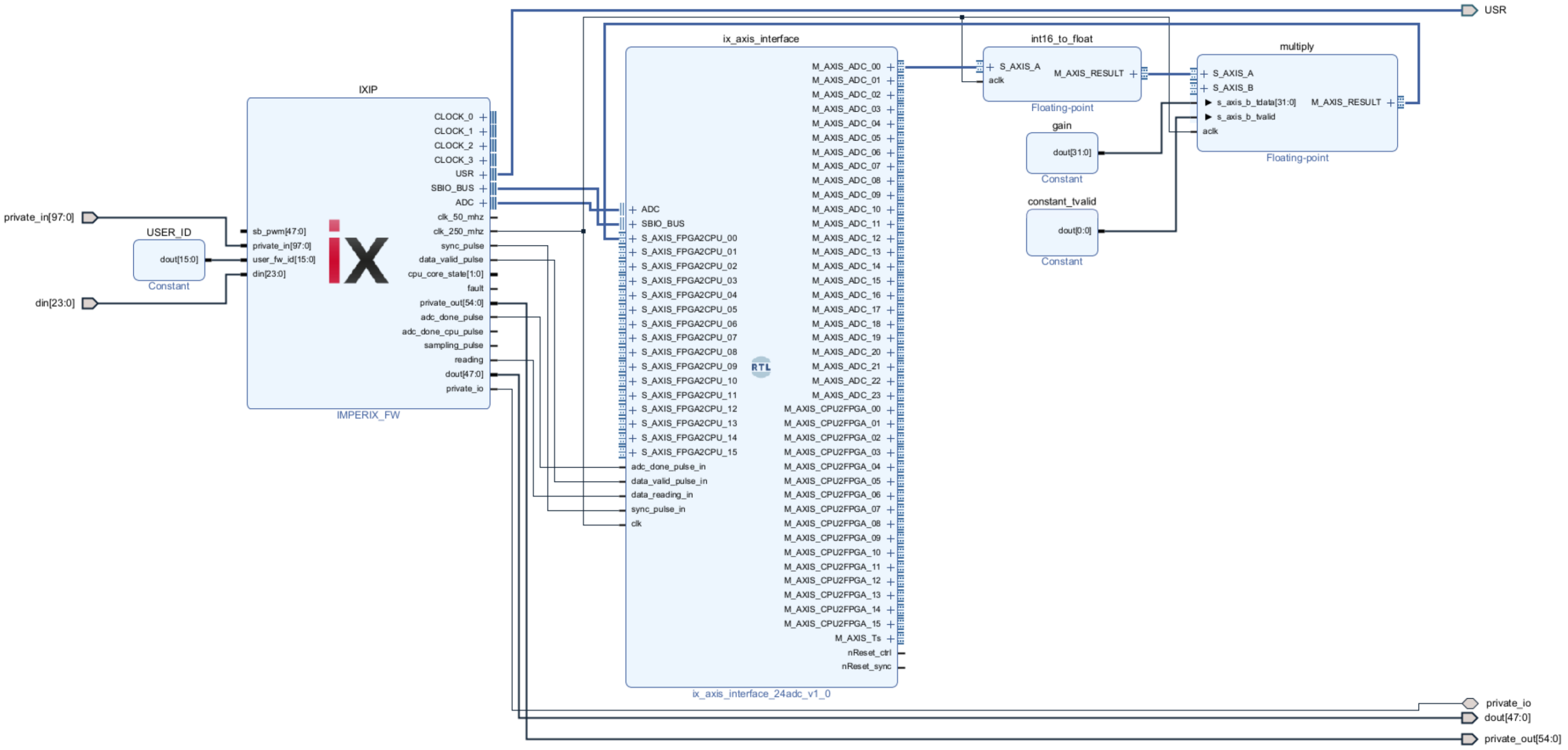
Task: Expand M_AXIS_ADC_00 interface plus sign
Action: [890, 67]
